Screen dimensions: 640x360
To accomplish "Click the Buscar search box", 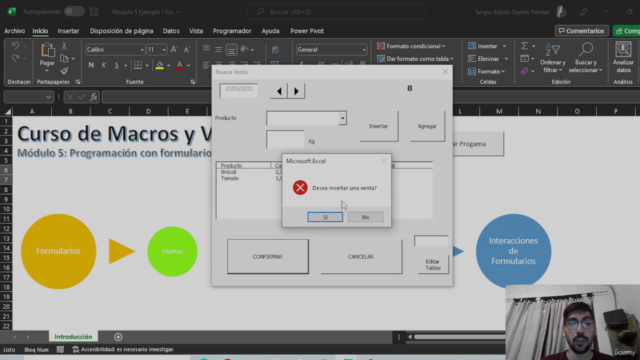I will tap(336, 12).
